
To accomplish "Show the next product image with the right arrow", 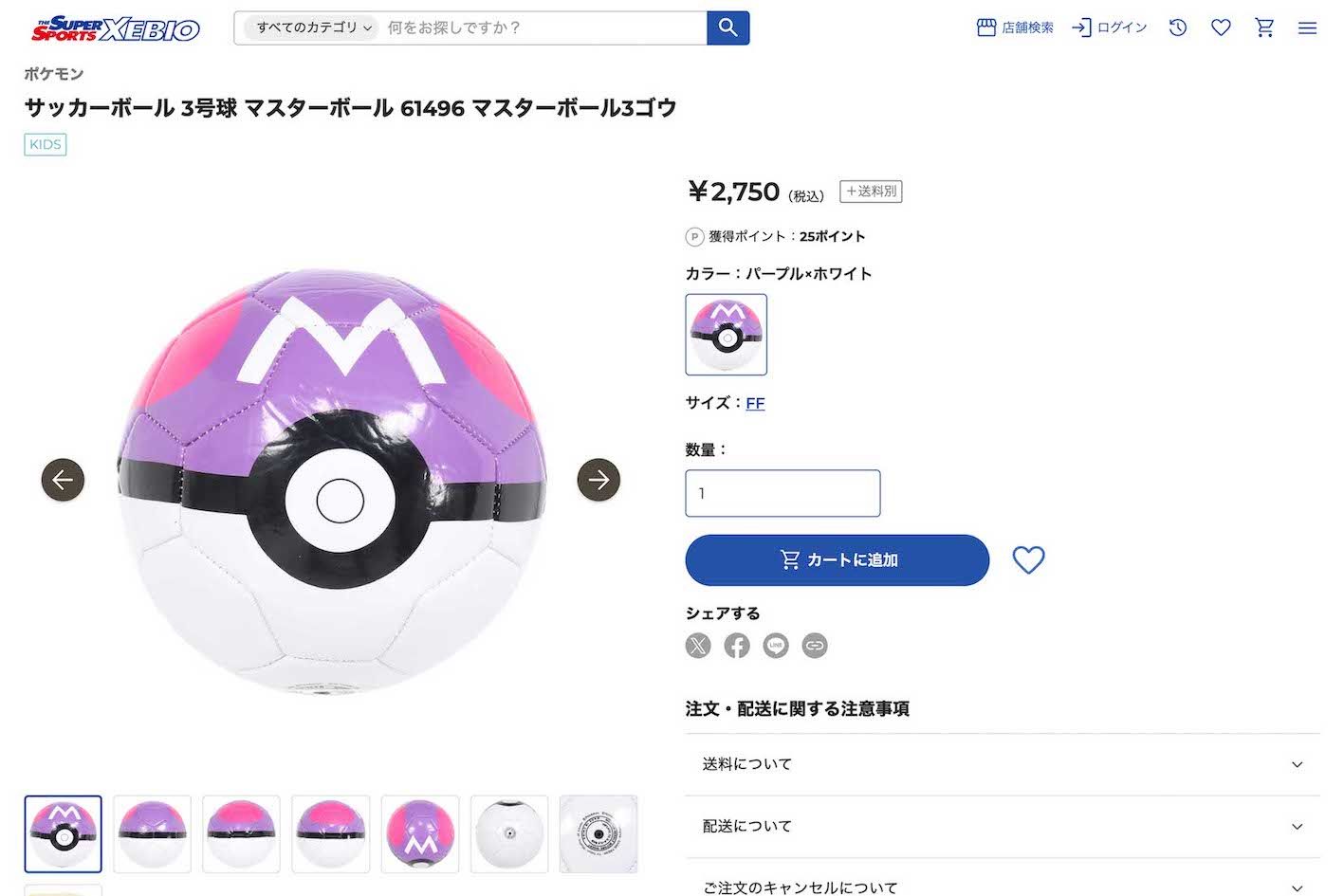I will click(598, 481).
